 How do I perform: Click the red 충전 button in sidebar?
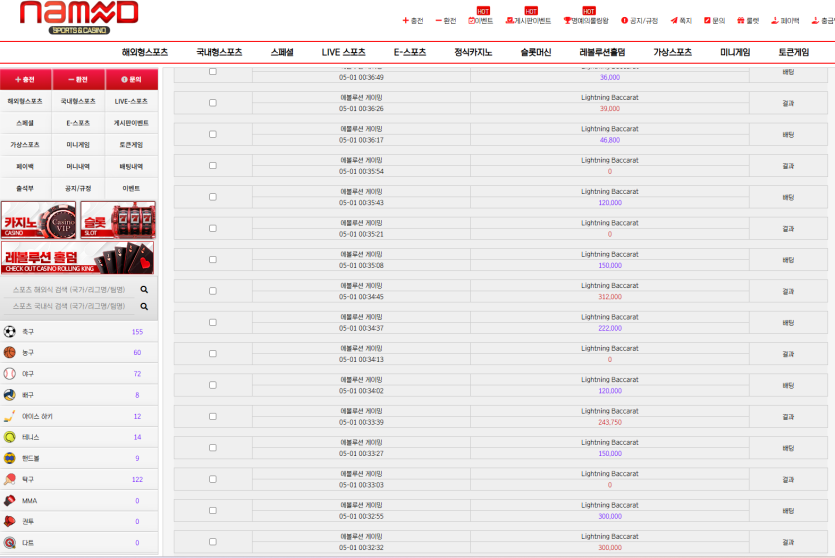(26, 79)
